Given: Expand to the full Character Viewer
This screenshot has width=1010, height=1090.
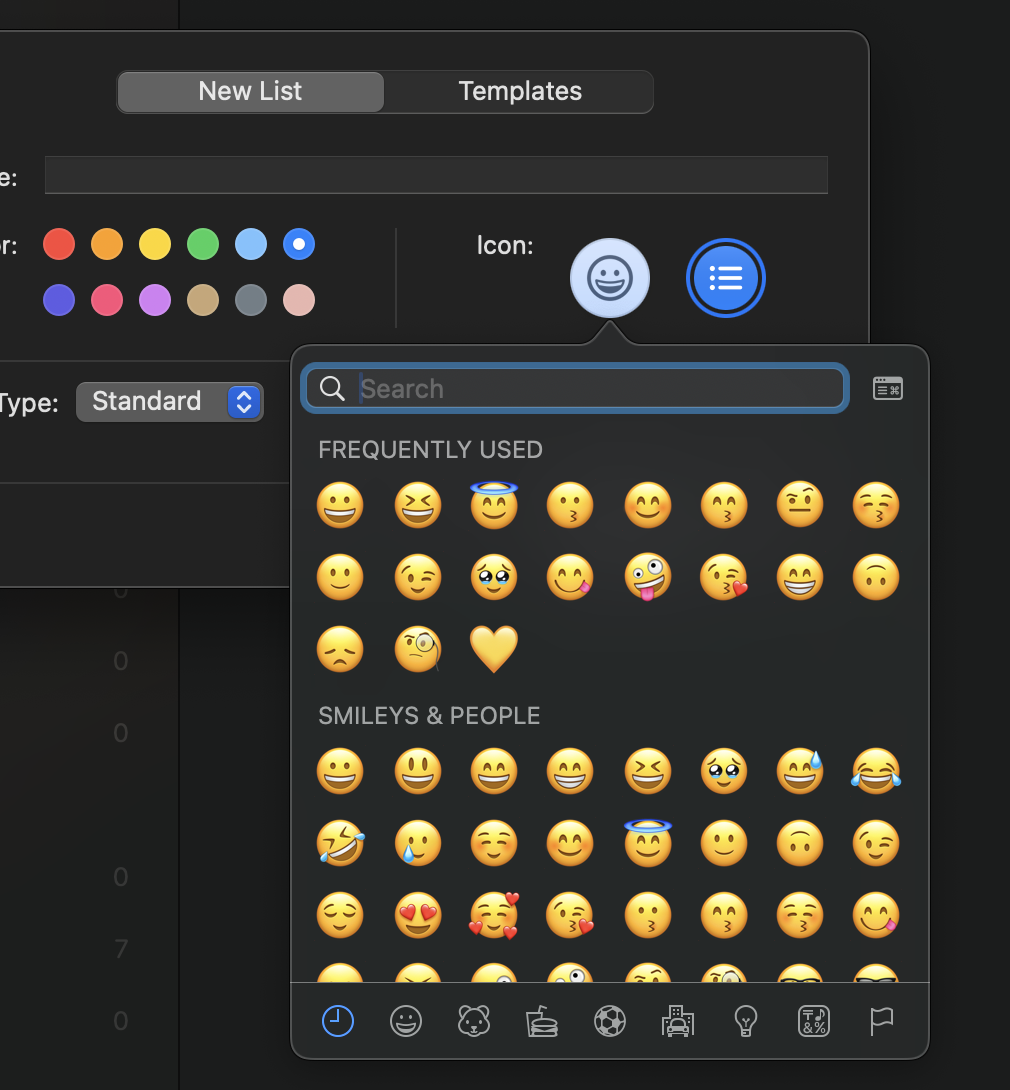Looking at the screenshot, I should pos(887,389).
